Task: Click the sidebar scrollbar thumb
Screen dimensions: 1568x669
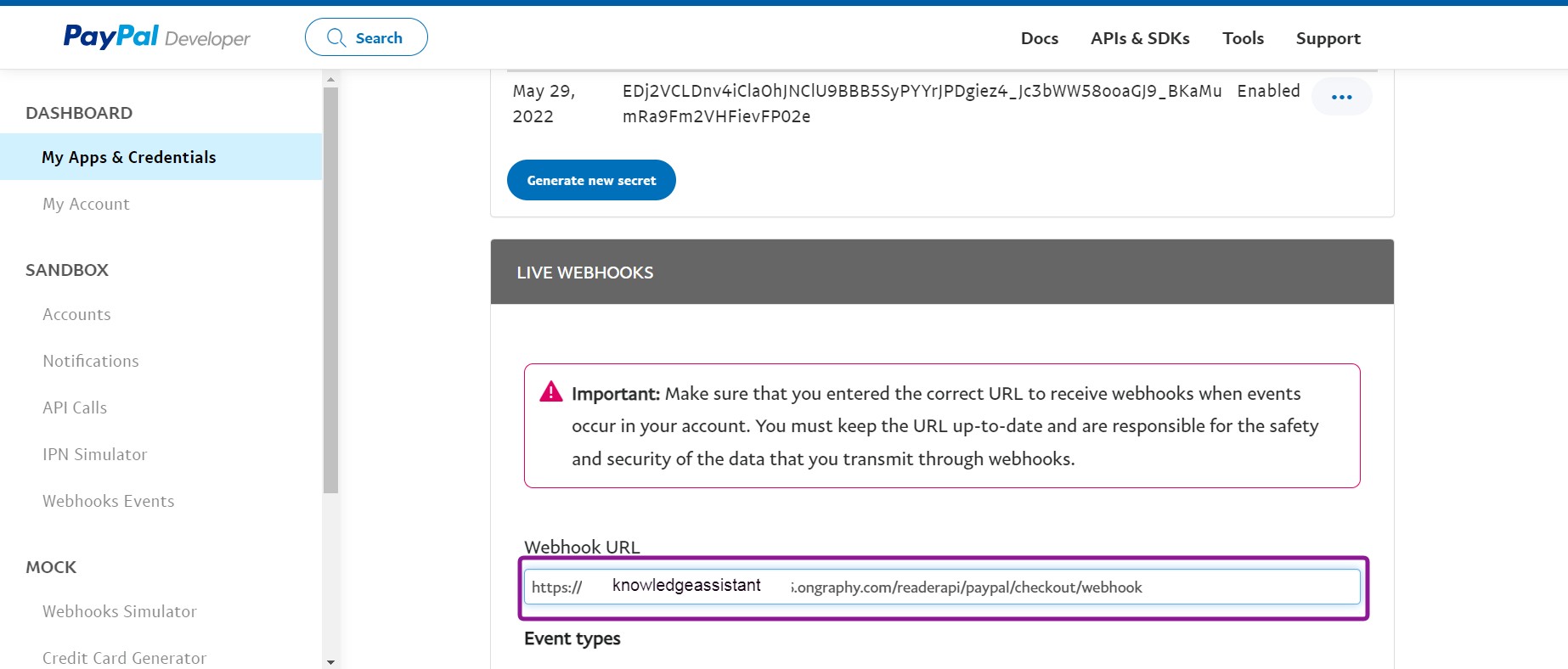Action: tap(330, 290)
